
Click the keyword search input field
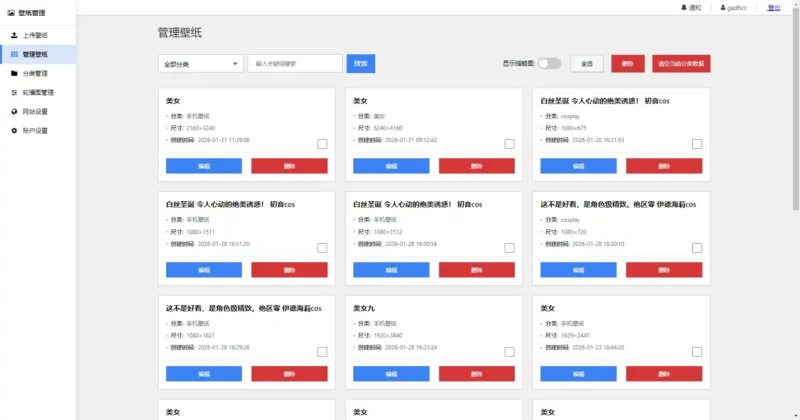pos(295,64)
